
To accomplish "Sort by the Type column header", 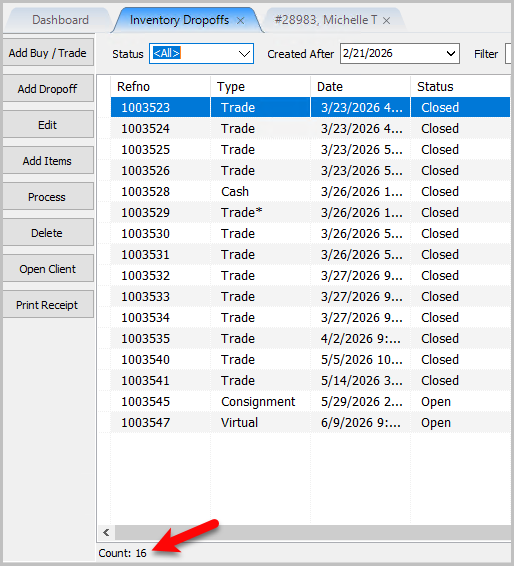I will 260,87.
